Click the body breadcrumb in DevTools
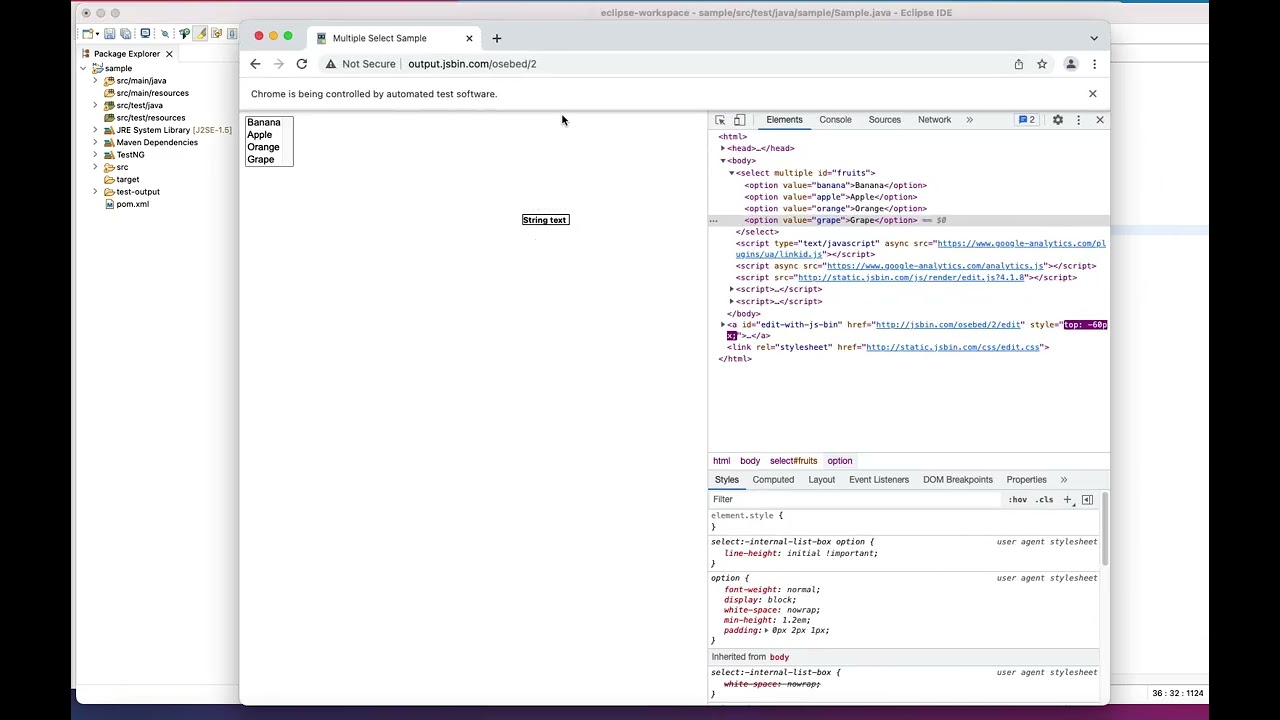This screenshot has height=720, width=1280. pyautogui.click(x=750, y=461)
